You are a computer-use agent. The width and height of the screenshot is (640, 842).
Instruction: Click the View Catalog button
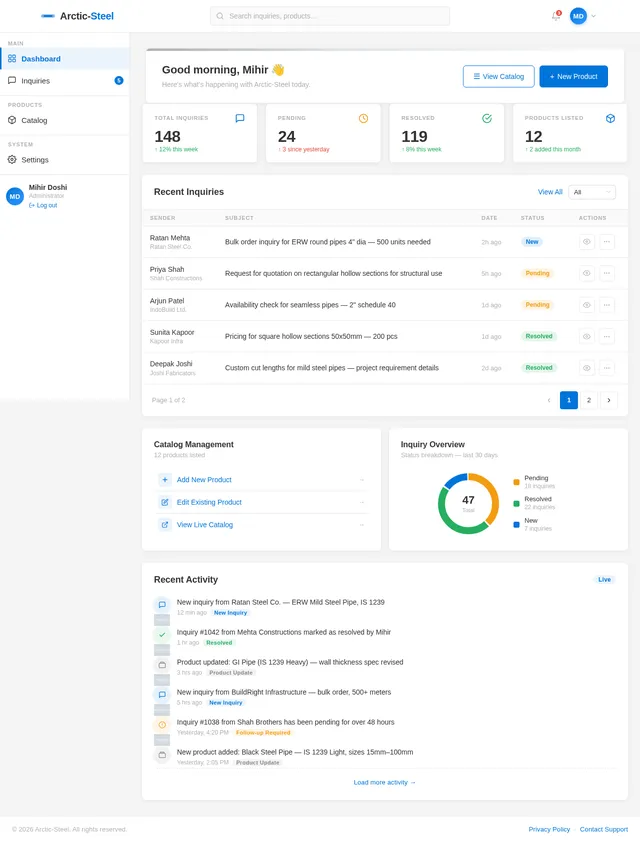(x=498, y=76)
